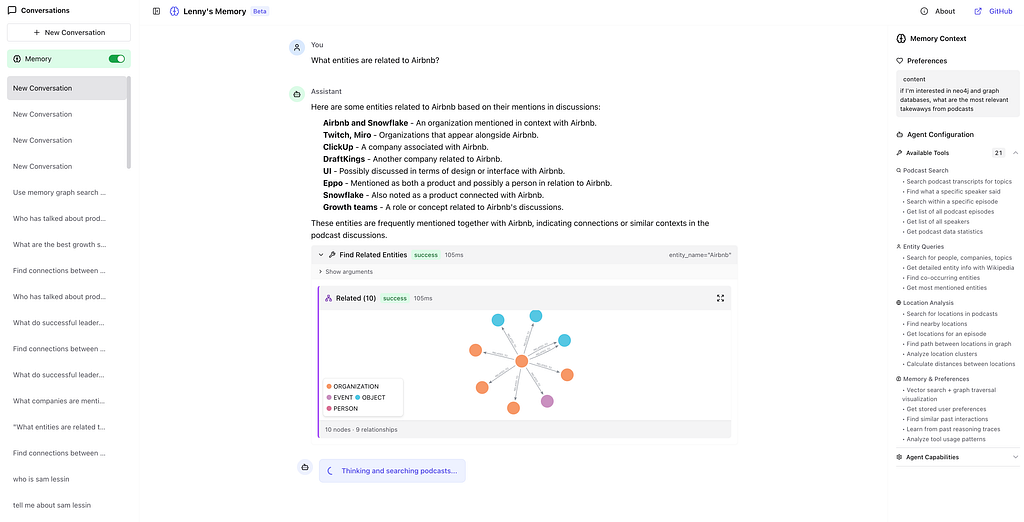Expand the Related graph to fullscreen

tap(720, 298)
